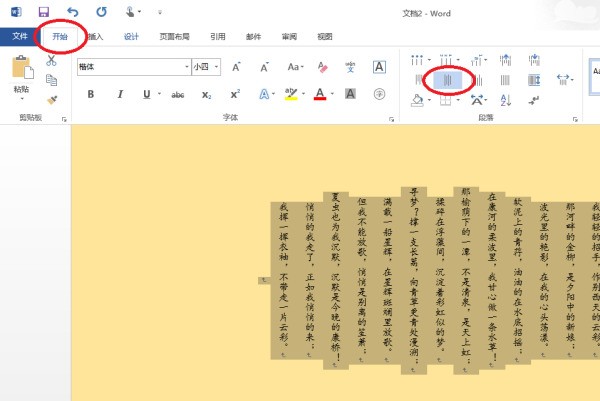The height and width of the screenshot is (401, 600).
Task: Undo the last action
Action: 73,11
